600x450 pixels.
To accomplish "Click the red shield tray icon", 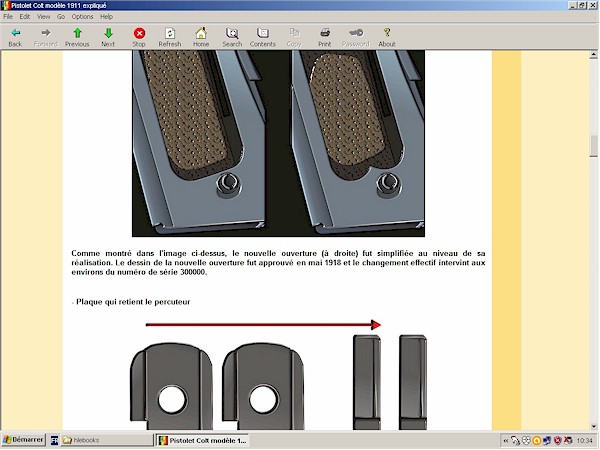I will click(558, 441).
